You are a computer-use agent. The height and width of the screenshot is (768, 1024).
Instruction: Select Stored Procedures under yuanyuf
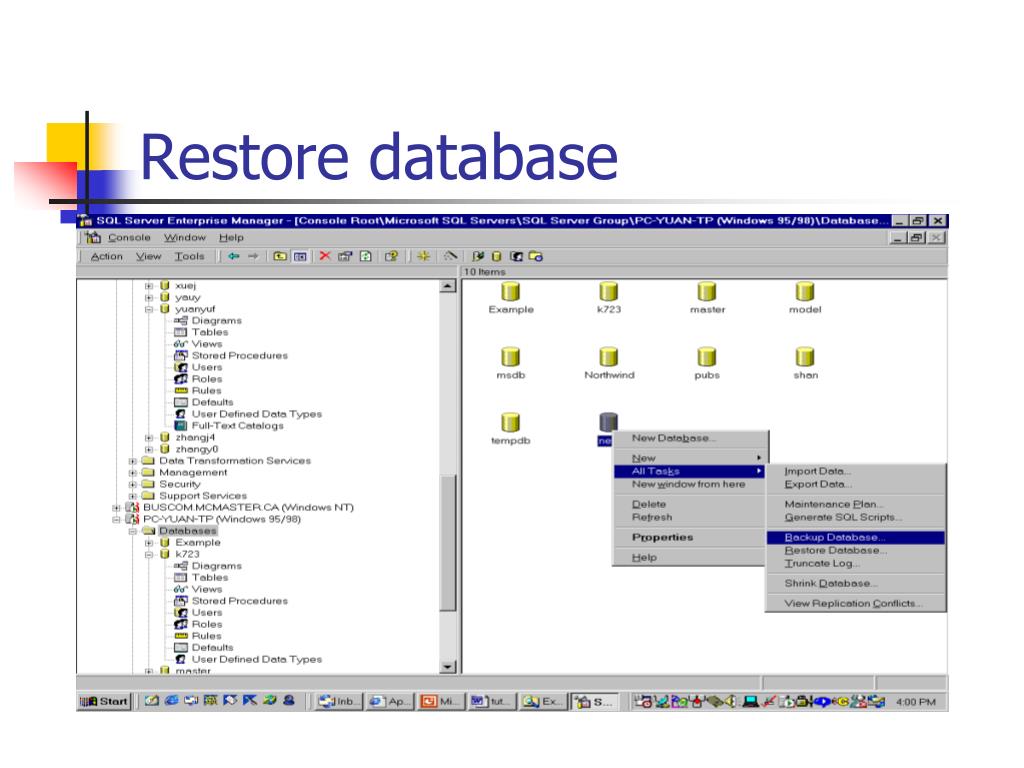[240, 356]
